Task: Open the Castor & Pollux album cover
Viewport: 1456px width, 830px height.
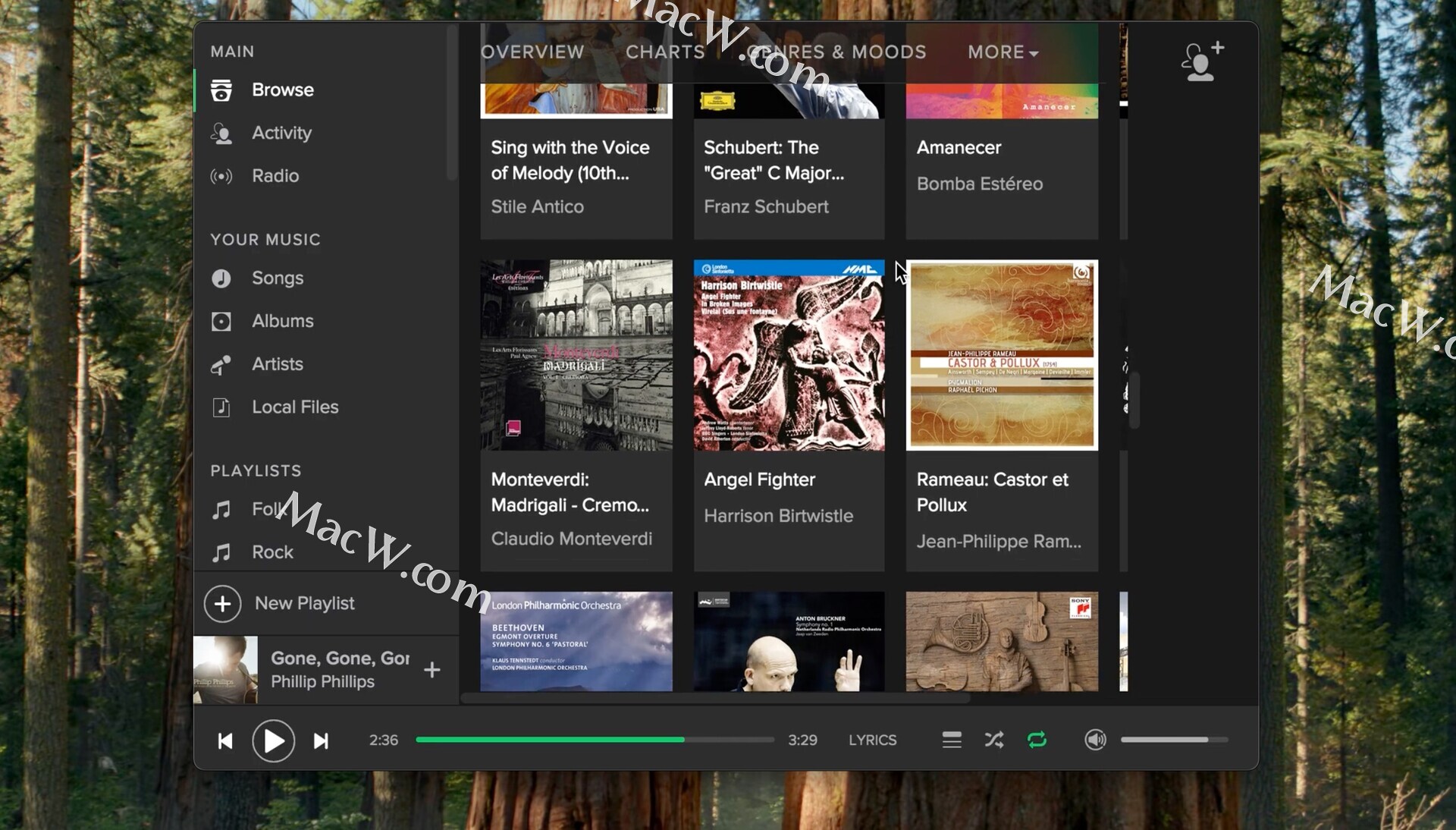Action: pyautogui.click(x=1002, y=355)
